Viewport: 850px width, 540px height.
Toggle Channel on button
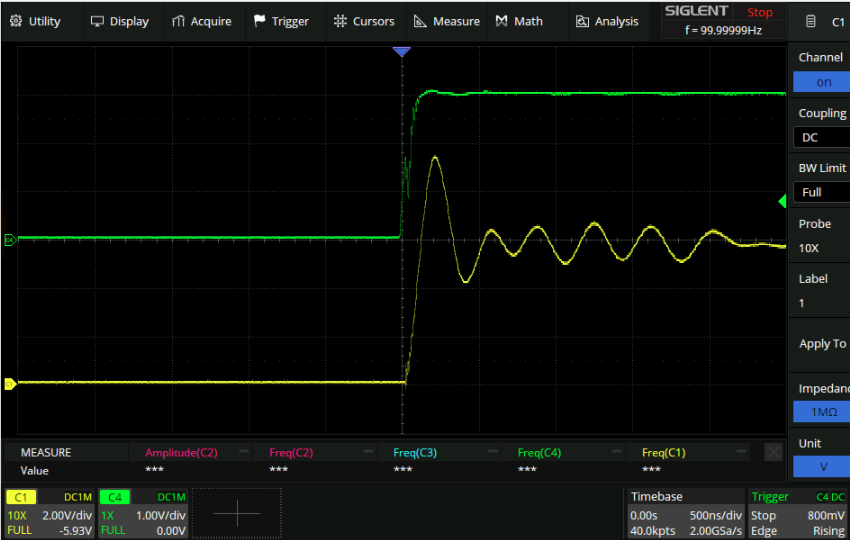coord(822,83)
